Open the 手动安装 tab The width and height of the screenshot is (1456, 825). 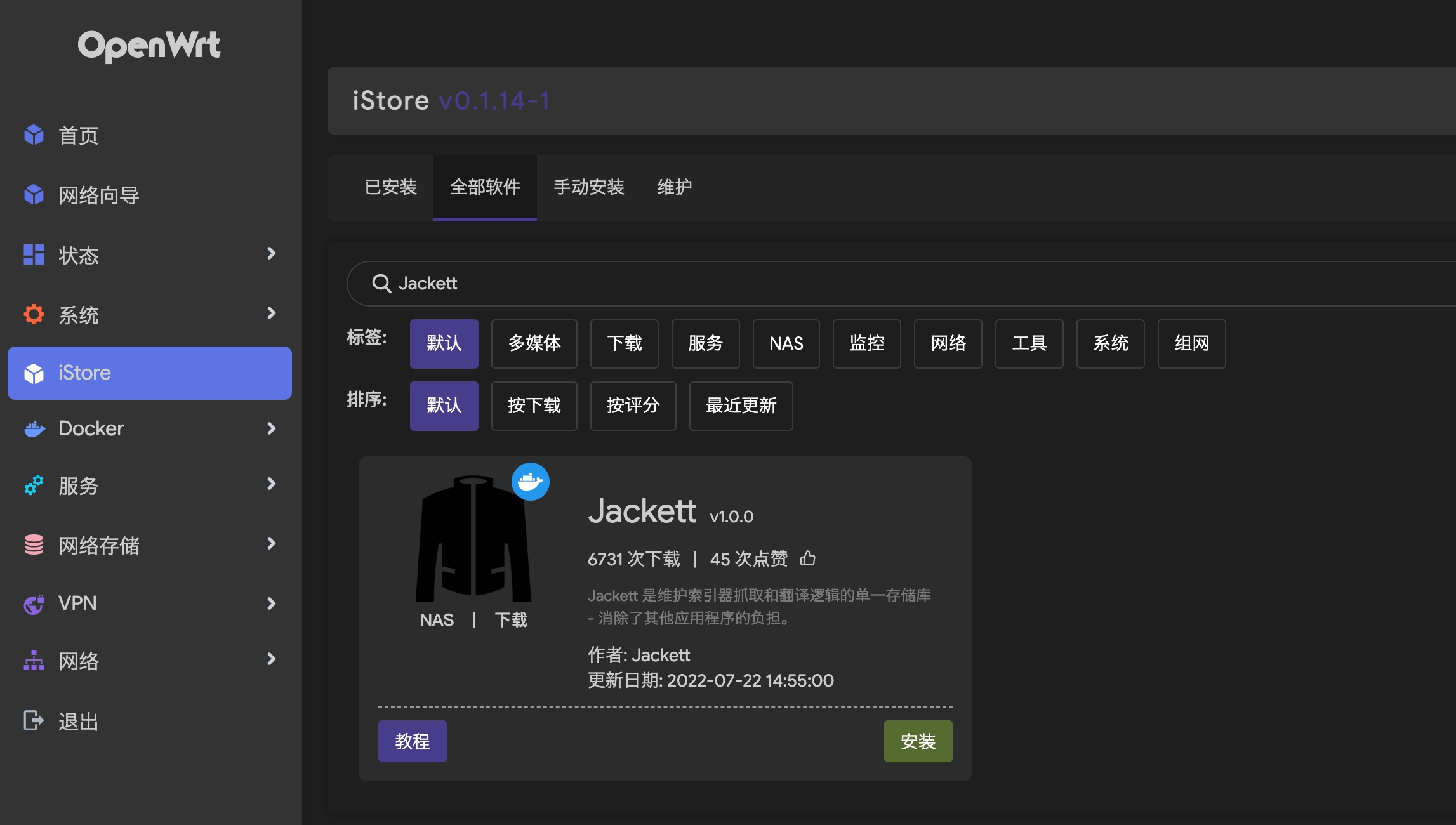588,187
